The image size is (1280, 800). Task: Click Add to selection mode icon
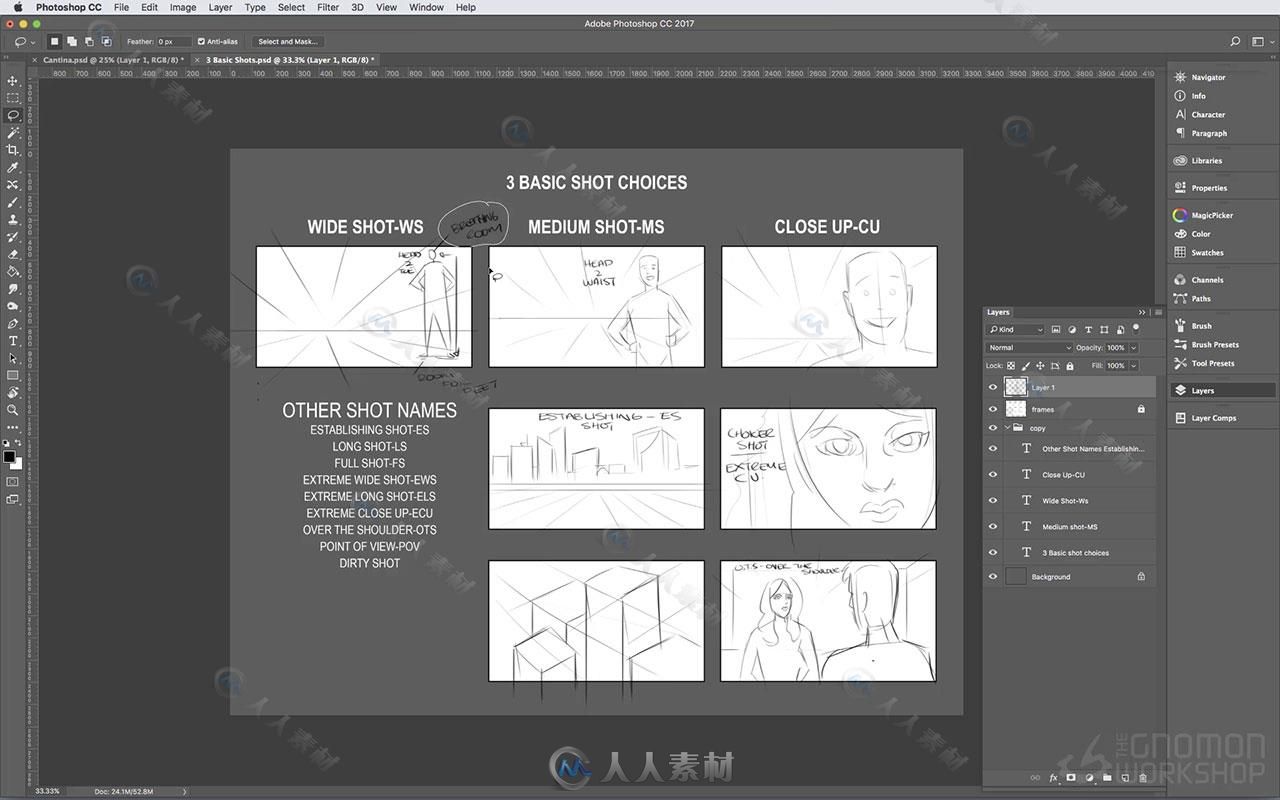tap(72, 42)
